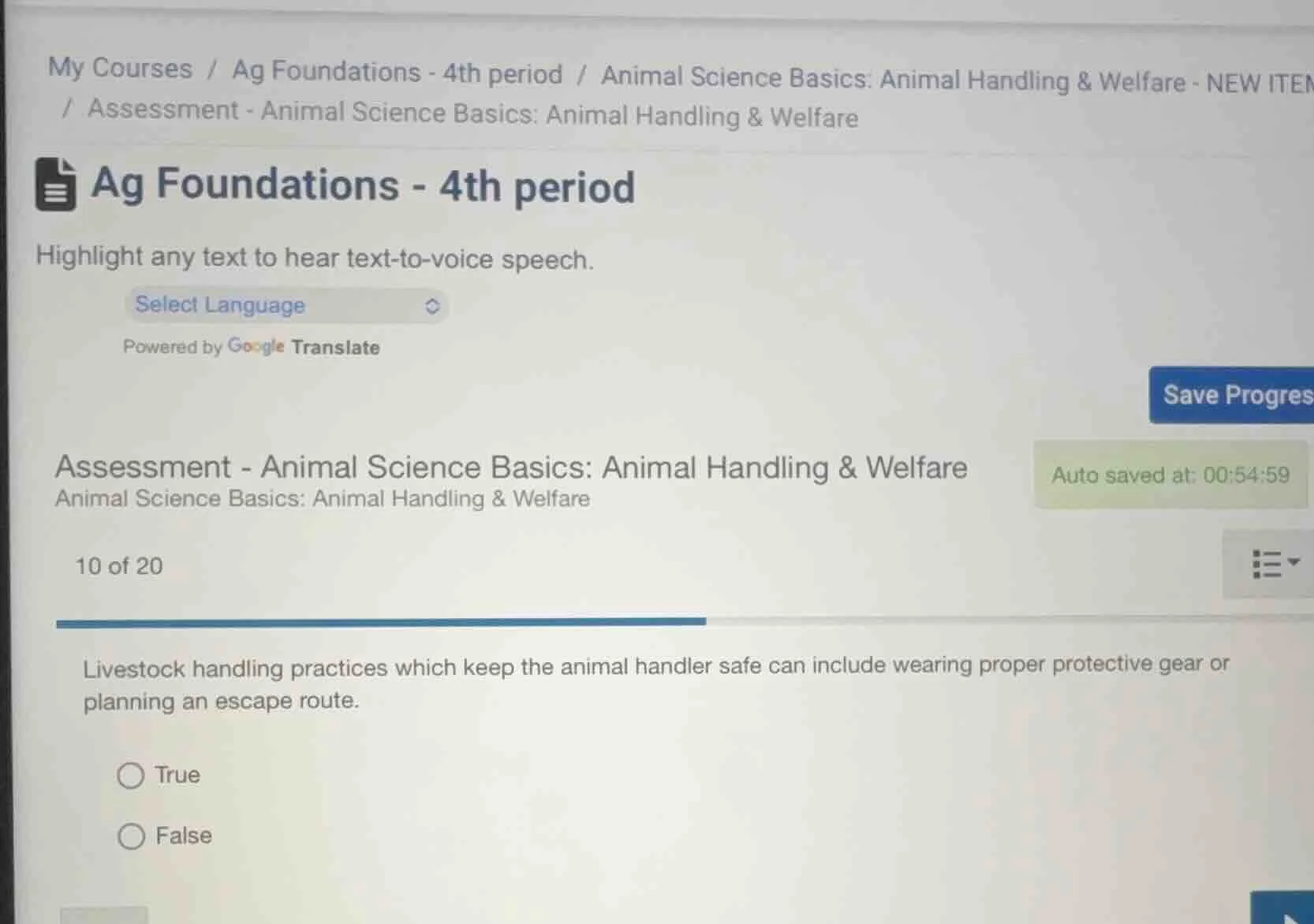Click the blue next question arrow
Image resolution: width=1314 pixels, height=924 pixels.
tap(1286, 913)
